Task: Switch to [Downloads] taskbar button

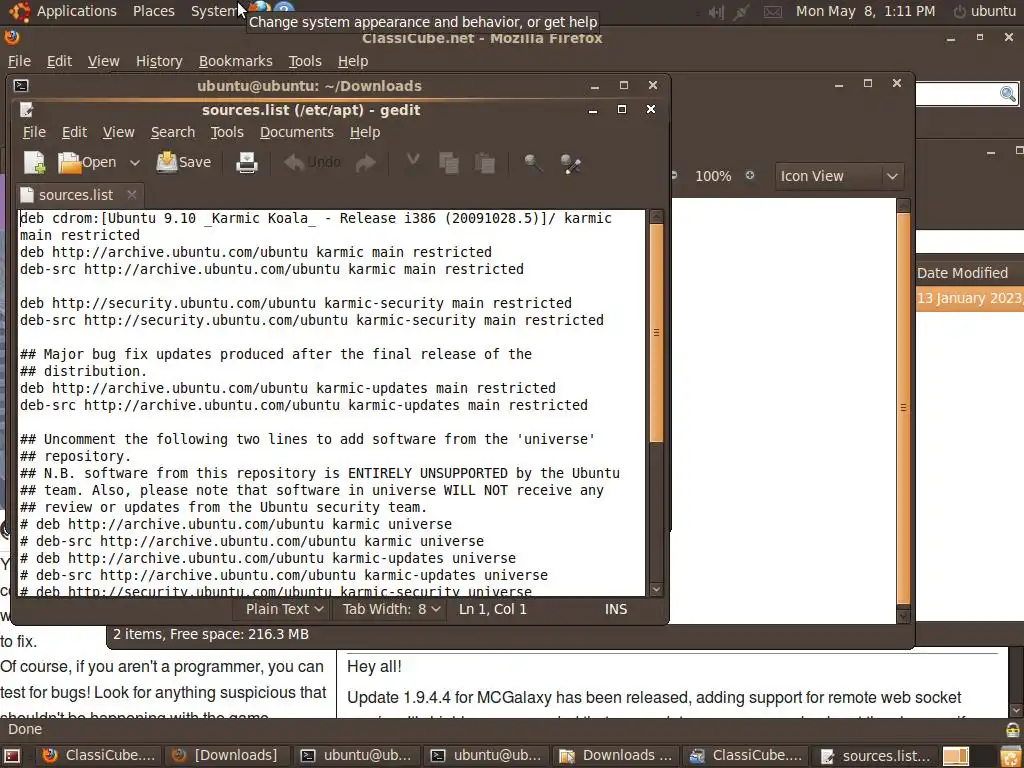Action: point(227,756)
